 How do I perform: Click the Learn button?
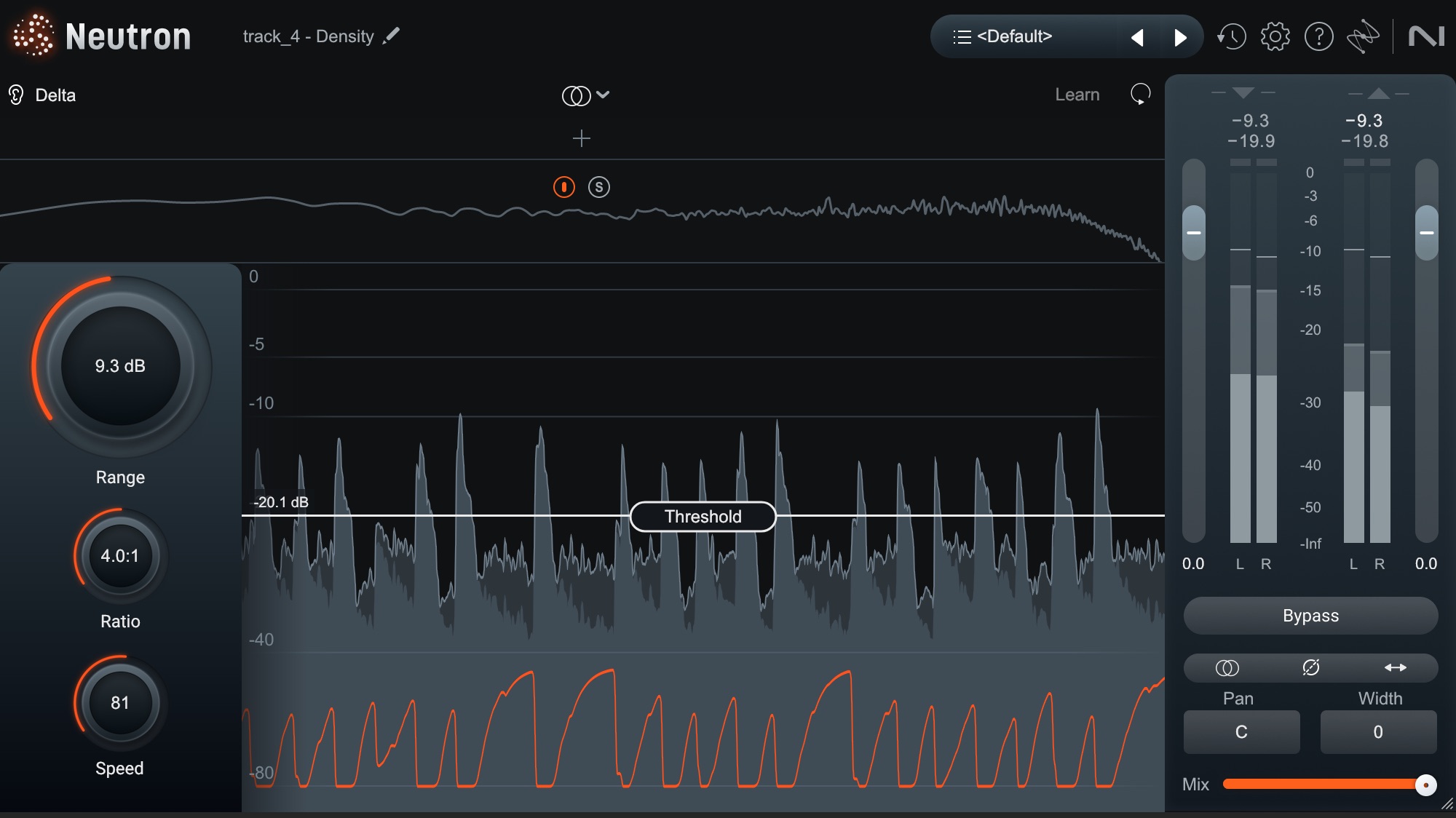[x=1077, y=95]
